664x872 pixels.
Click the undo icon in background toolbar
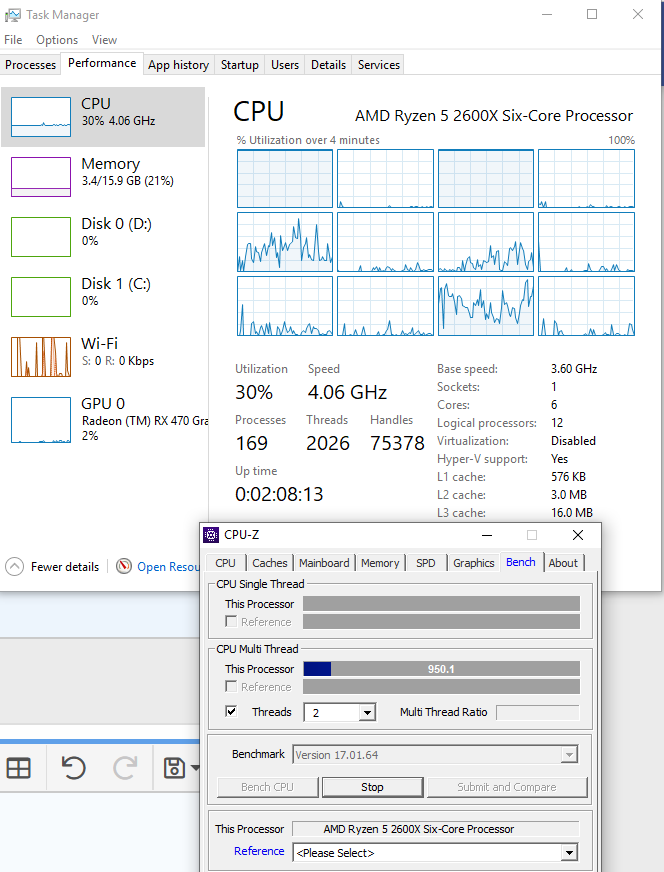click(73, 769)
